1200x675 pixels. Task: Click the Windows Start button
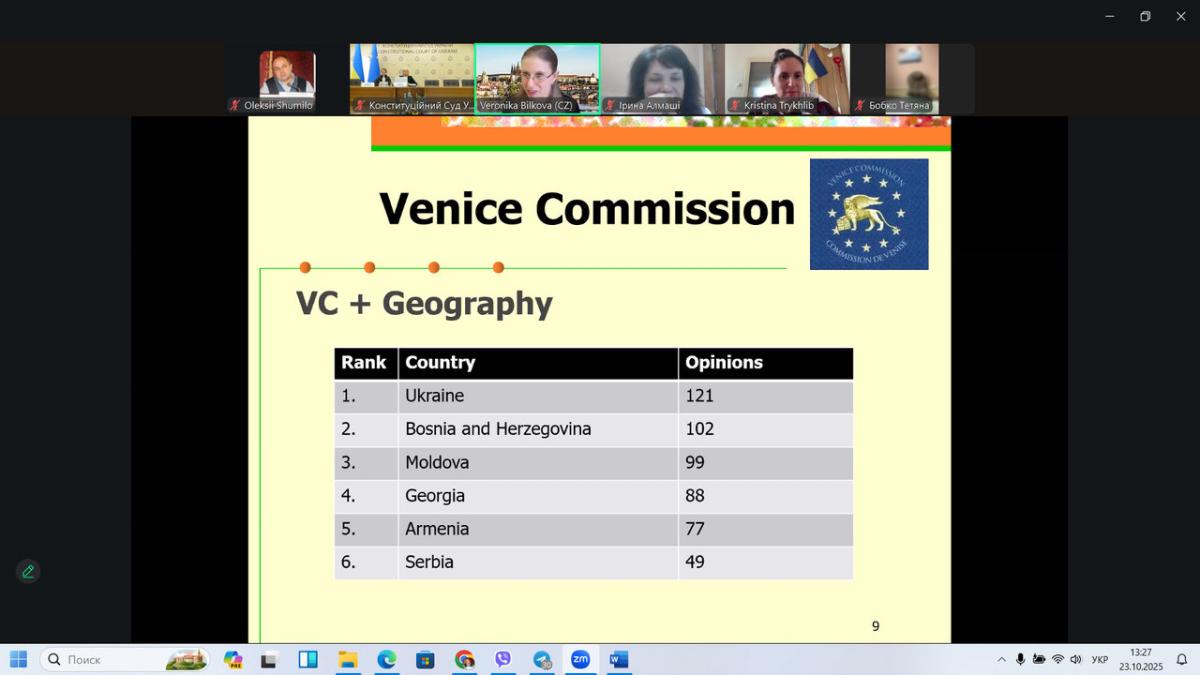pos(18,659)
